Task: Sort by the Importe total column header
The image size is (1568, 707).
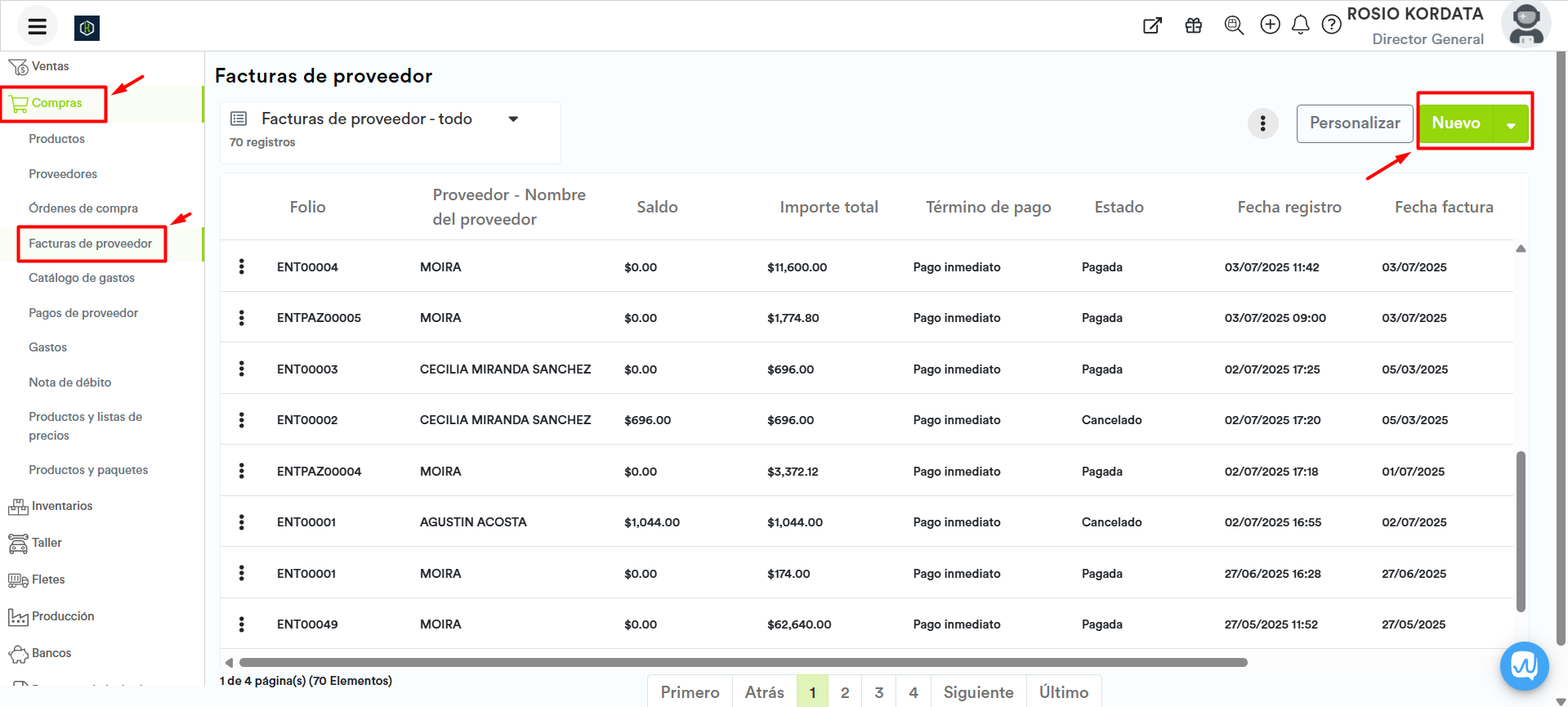Action: 829,208
